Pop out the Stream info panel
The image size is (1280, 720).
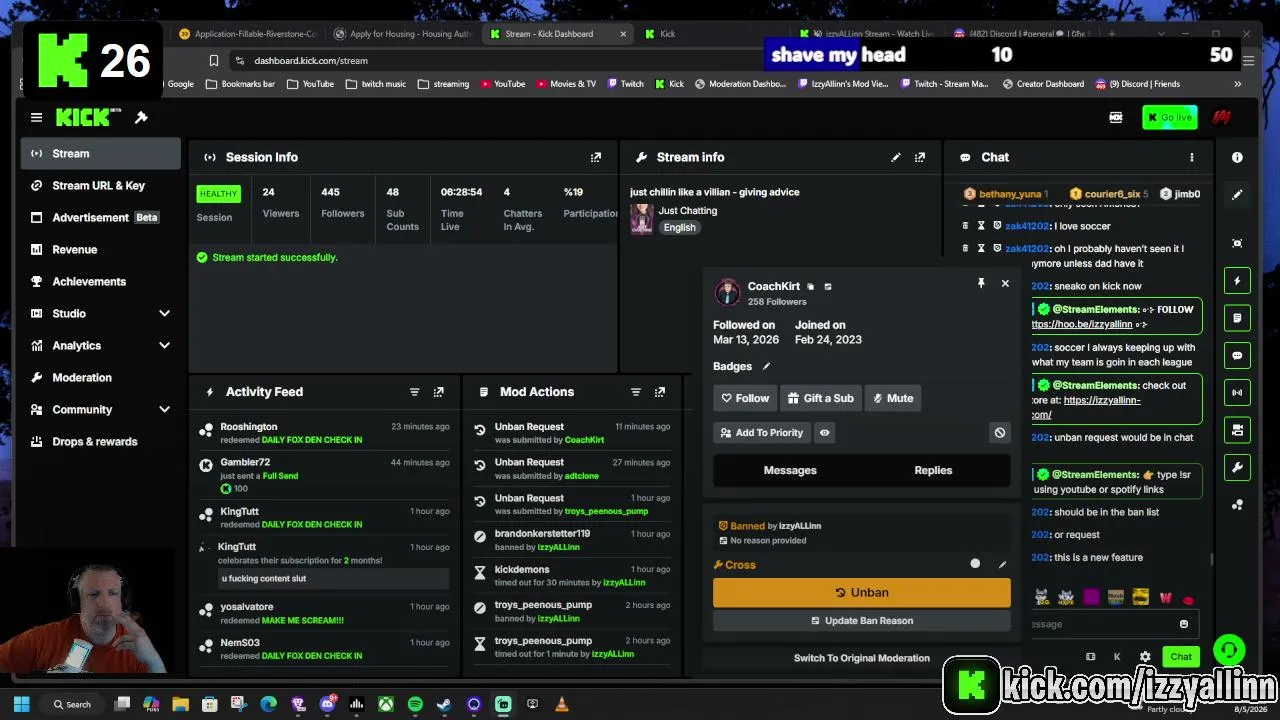tap(920, 157)
